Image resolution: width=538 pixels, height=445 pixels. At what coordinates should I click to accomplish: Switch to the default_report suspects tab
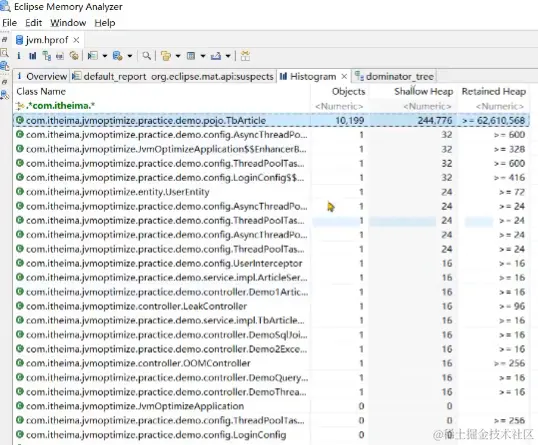pyautogui.click(x=173, y=76)
